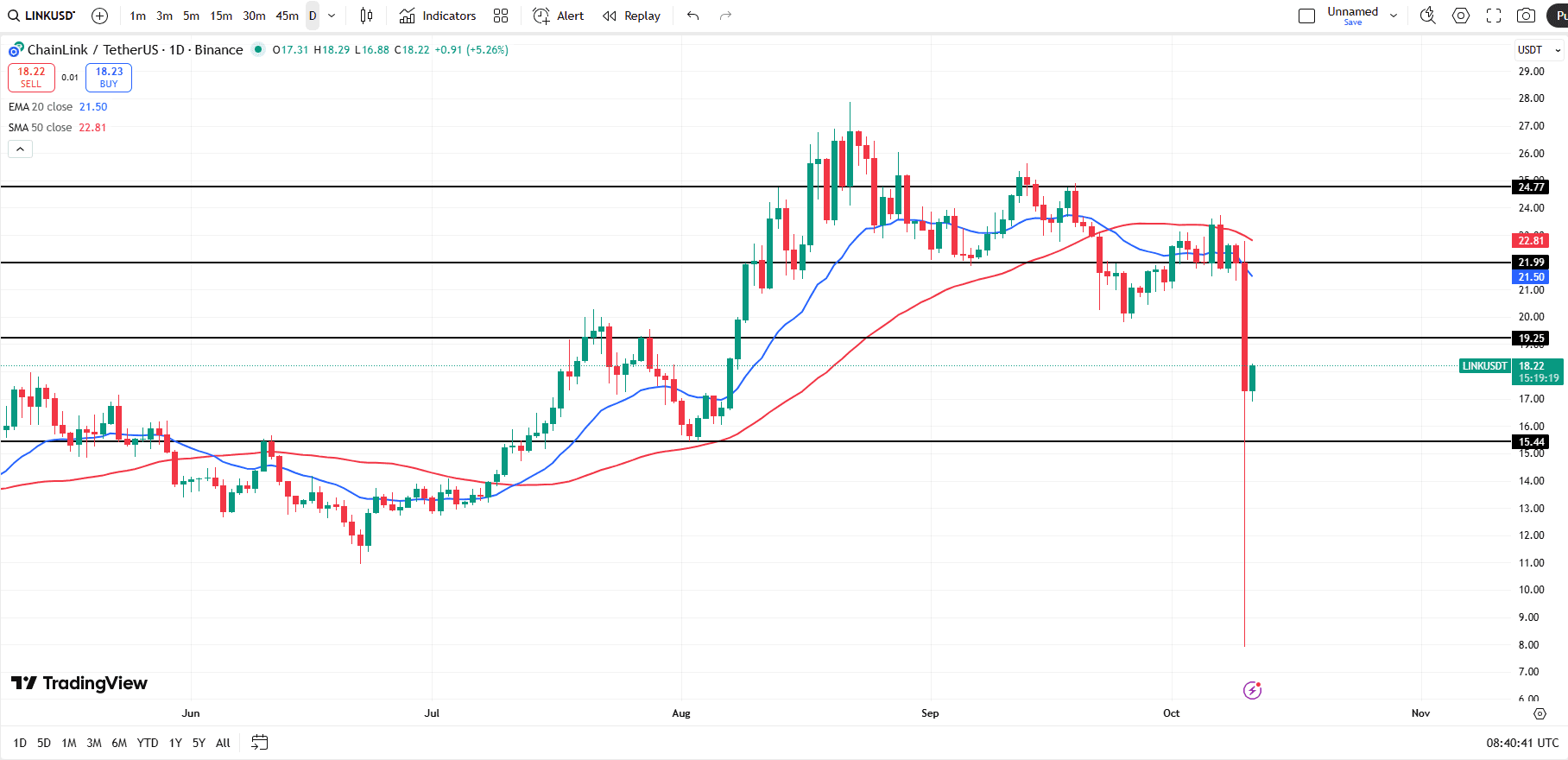This screenshot has height=760, width=1568.
Task: Expand the timeframe interval dropdown
Action: pos(332,16)
